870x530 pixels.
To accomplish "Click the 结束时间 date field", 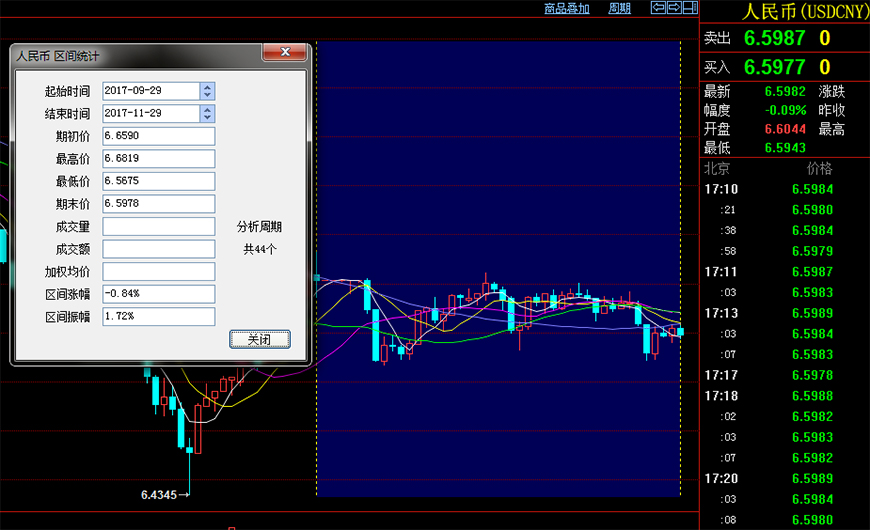I will 150,113.
